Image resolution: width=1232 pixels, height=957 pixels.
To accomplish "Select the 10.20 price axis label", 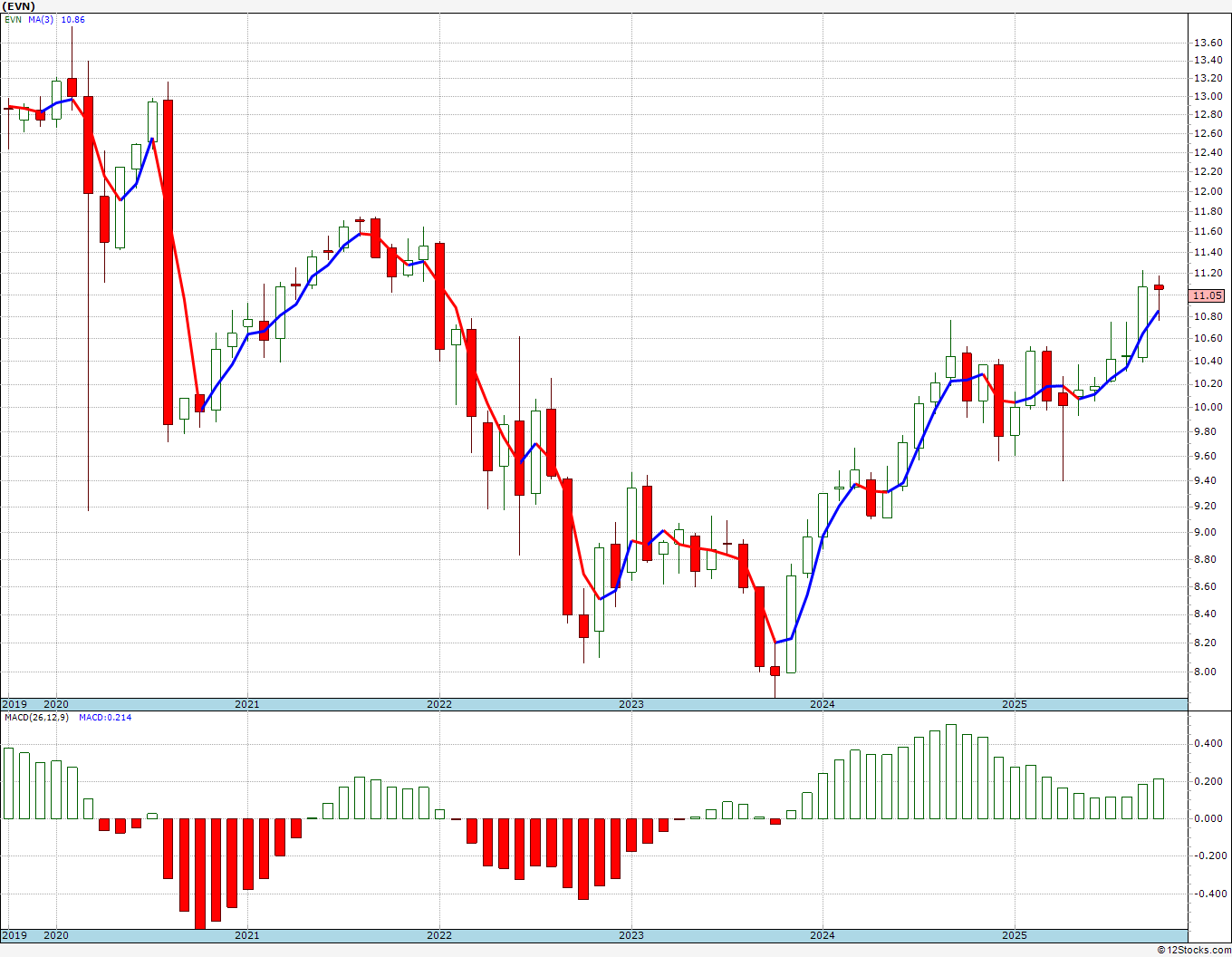I will tap(1208, 383).
